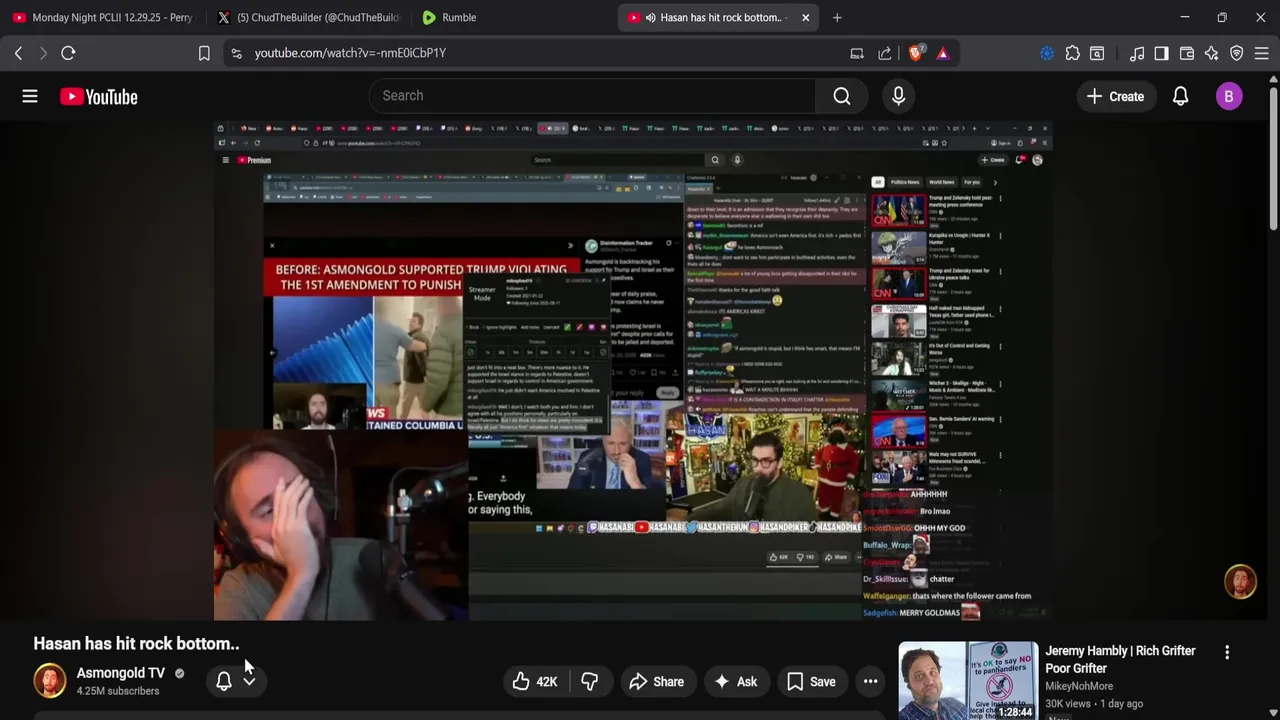
Task: Click the share page icon in address bar
Action: click(885, 53)
